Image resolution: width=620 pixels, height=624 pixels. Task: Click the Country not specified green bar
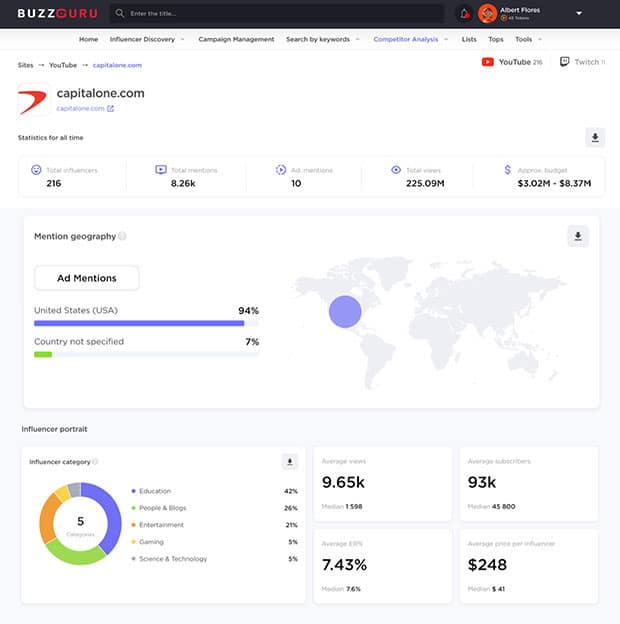click(x=43, y=355)
